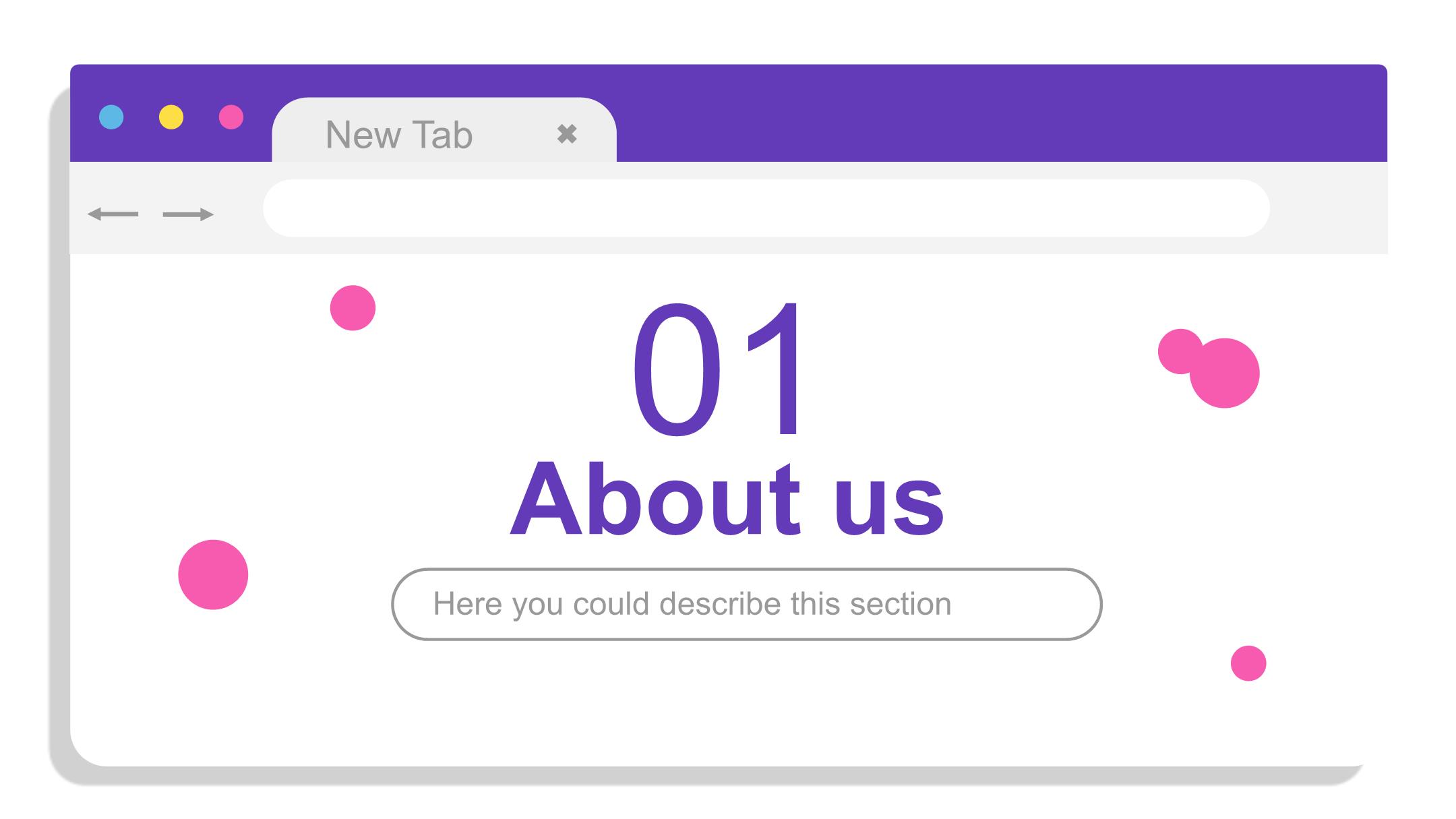Click the "Here you could describe this section" box

click(747, 604)
